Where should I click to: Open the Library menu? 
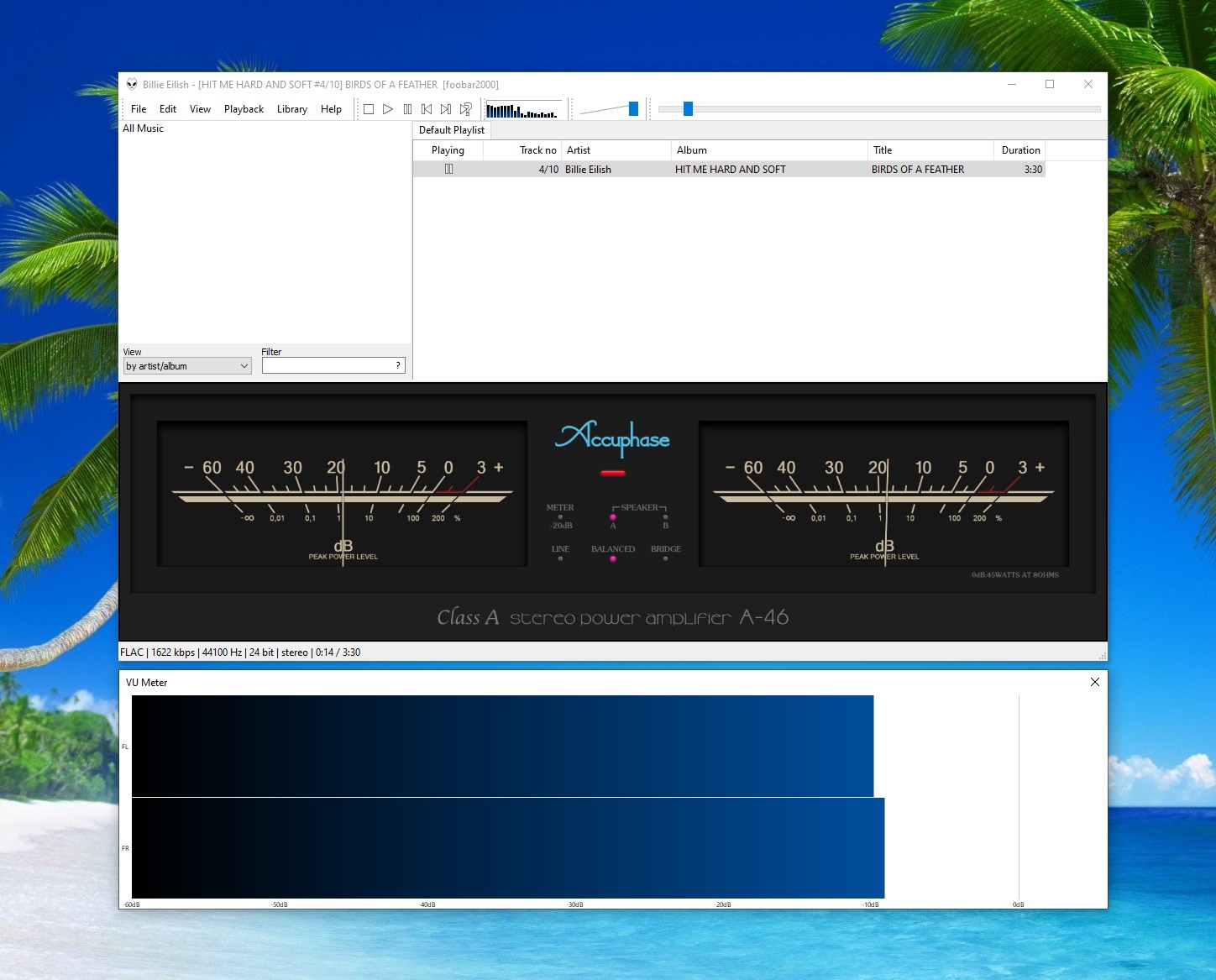[291, 109]
